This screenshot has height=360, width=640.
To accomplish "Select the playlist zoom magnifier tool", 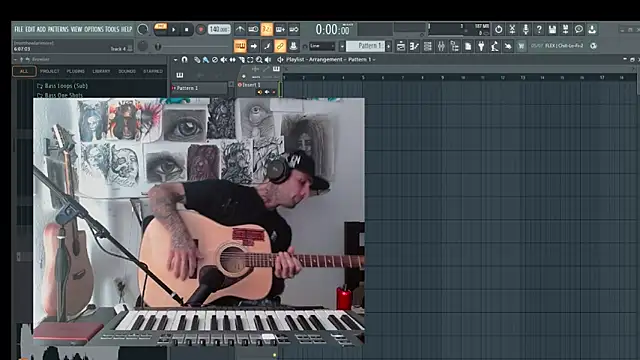I will 259,60.
